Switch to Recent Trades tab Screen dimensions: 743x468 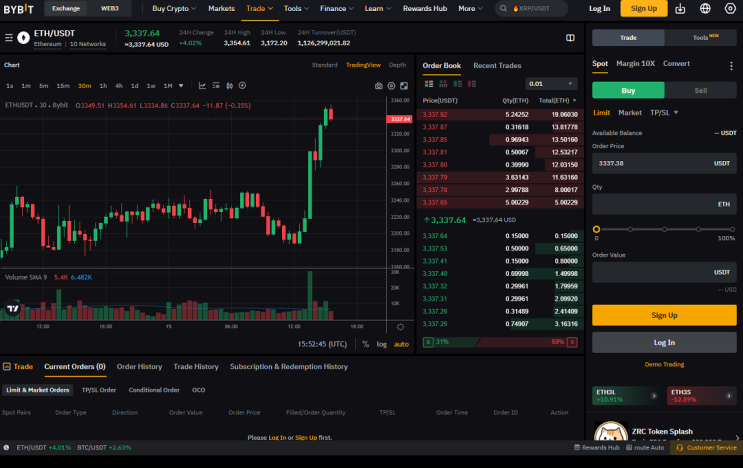click(497, 66)
